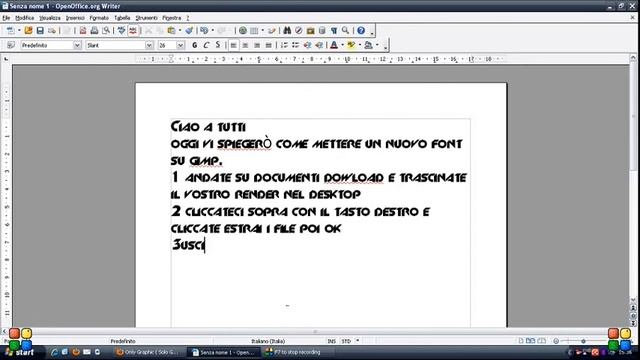Image resolution: width=640 pixels, height=360 pixels.
Task: Decrease indent icon in formatting toolbar
Action: pyautogui.click(x=307, y=45)
